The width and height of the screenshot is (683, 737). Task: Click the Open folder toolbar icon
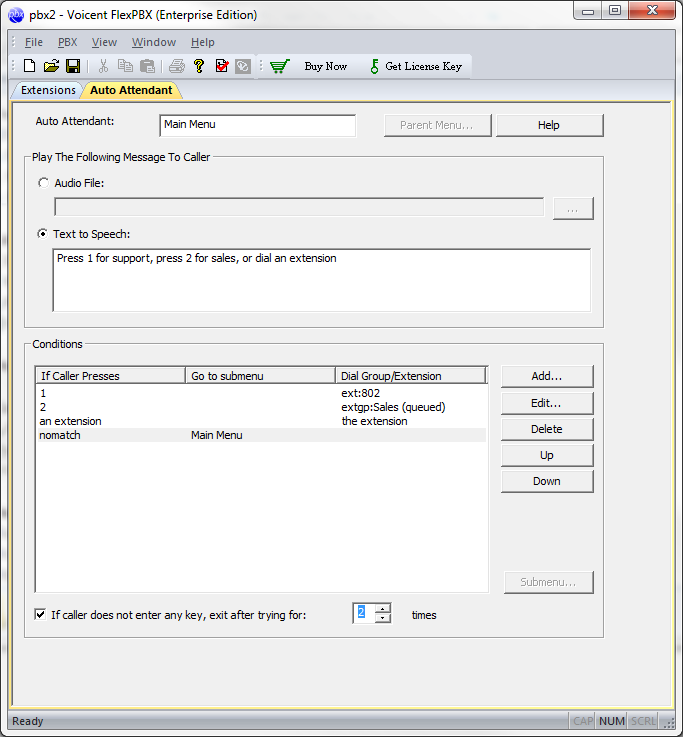coord(51,66)
